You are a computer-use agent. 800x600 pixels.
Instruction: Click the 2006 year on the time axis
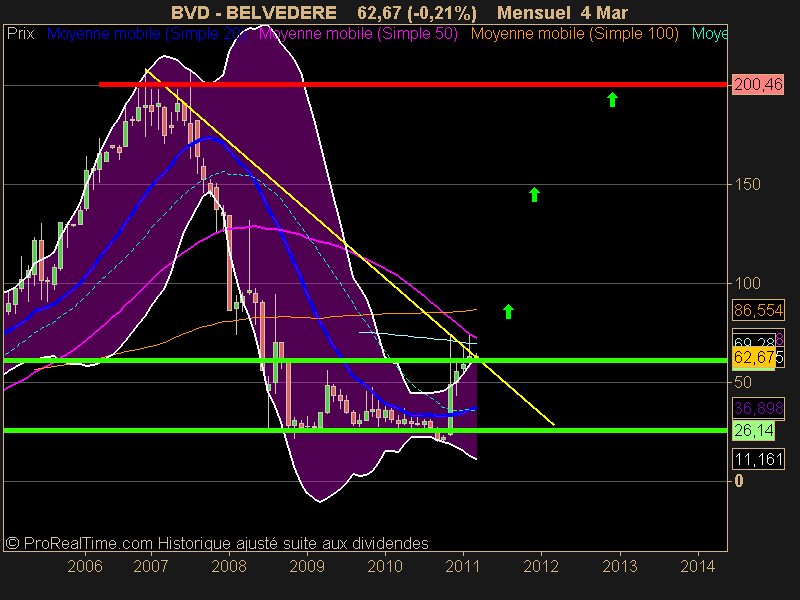click(x=85, y=566)
